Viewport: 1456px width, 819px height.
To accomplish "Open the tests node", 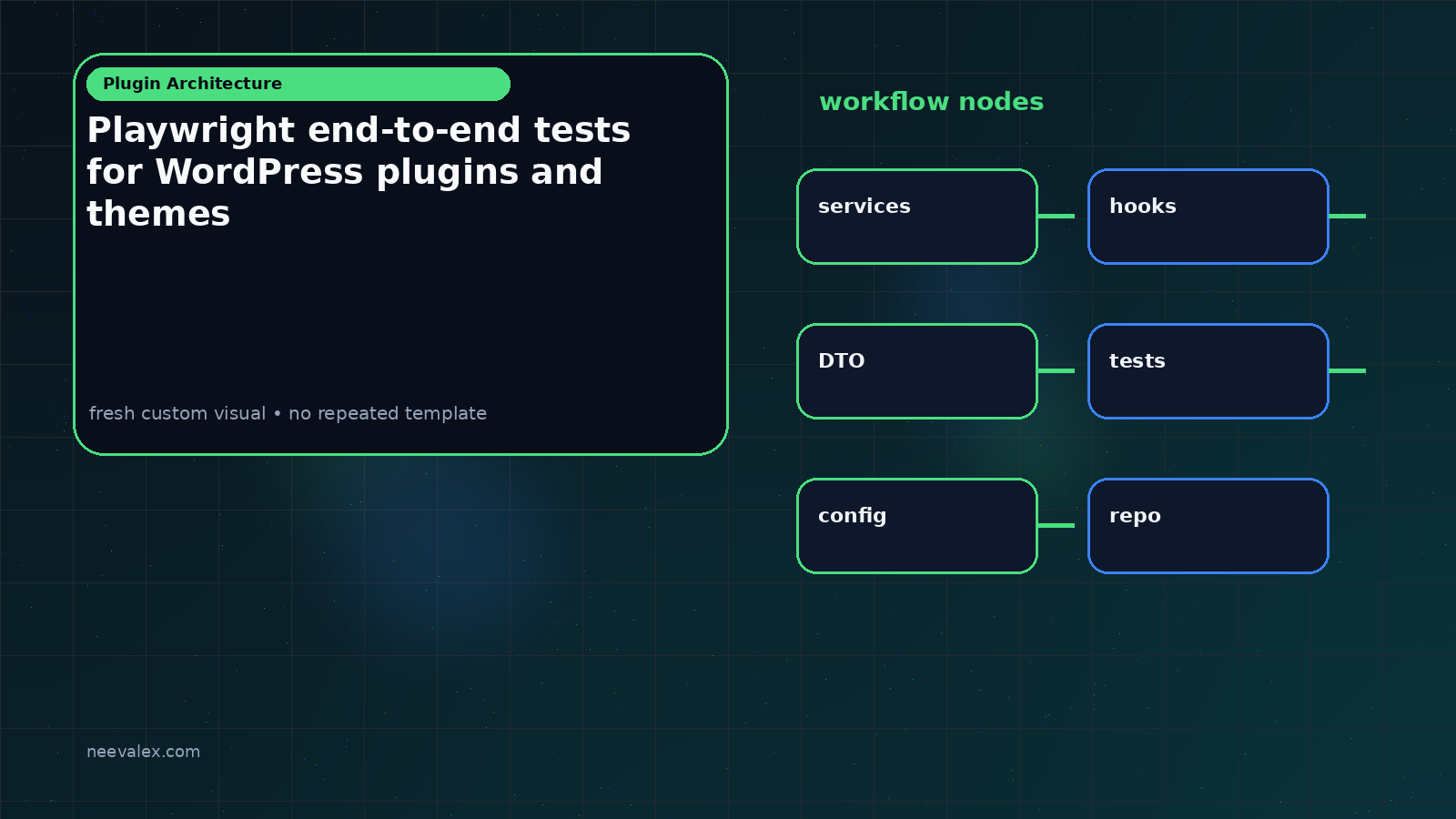I will click(1208, 371).
